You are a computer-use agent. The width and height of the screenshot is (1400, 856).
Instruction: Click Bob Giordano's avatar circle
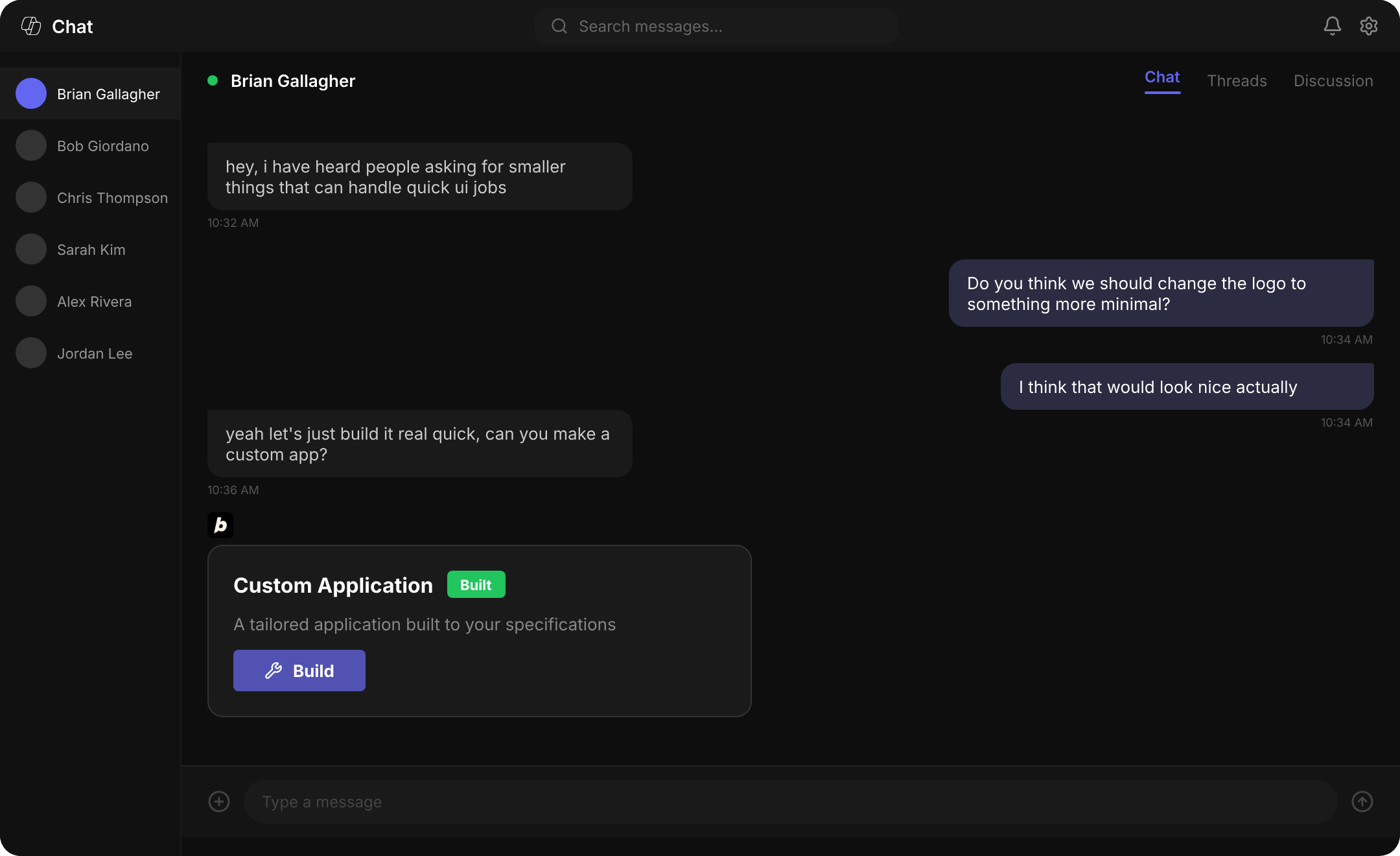(31, 145)
